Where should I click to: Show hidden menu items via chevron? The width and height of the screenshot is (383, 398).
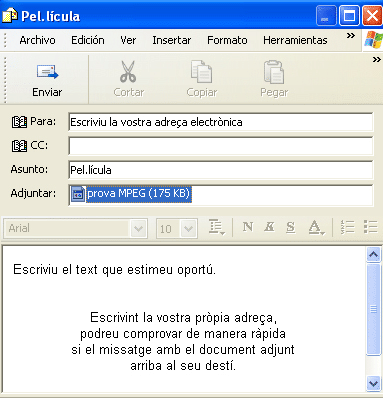[351, 35]
